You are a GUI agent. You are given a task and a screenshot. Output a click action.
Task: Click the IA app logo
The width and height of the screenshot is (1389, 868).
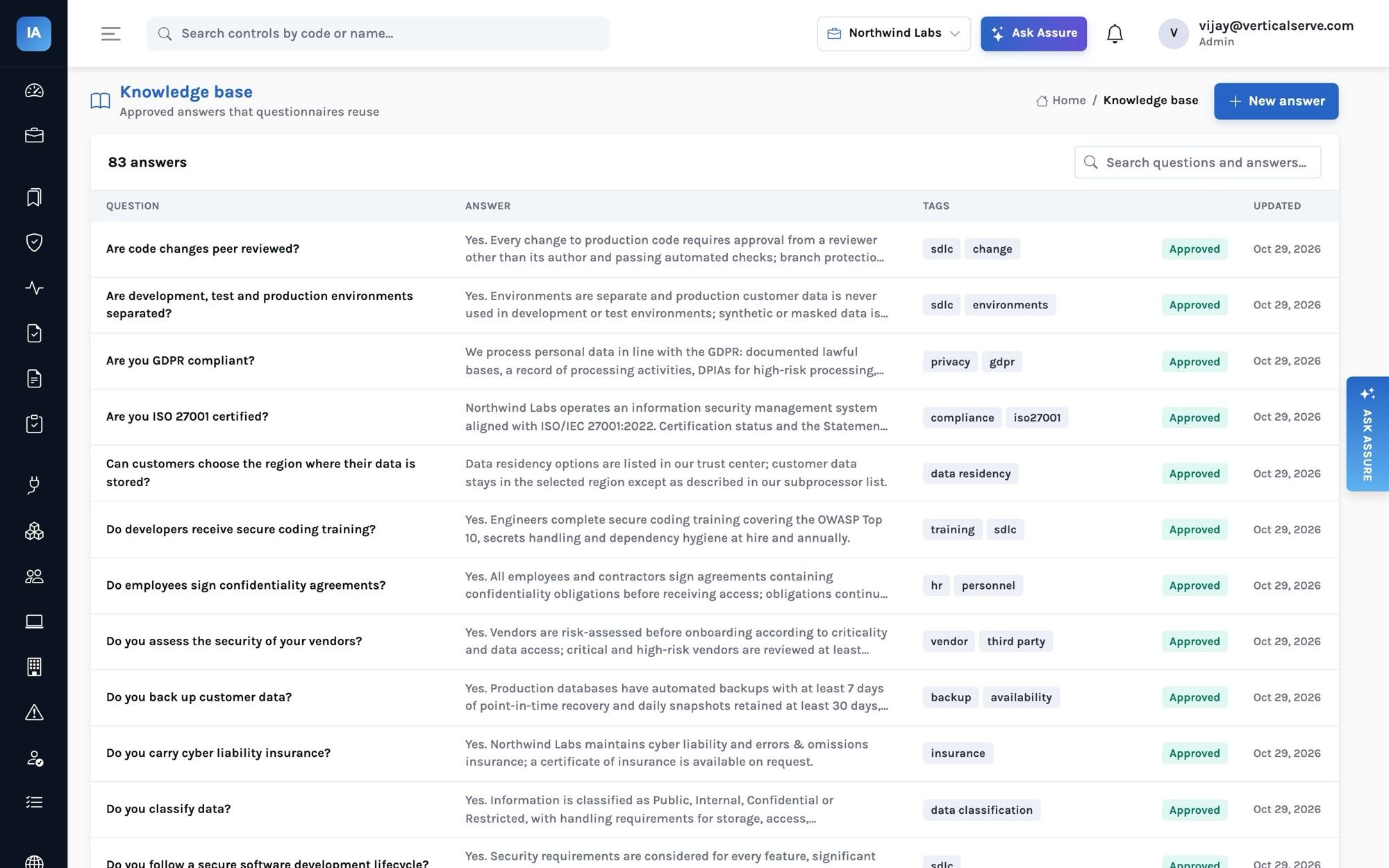[x=33, y=33]
